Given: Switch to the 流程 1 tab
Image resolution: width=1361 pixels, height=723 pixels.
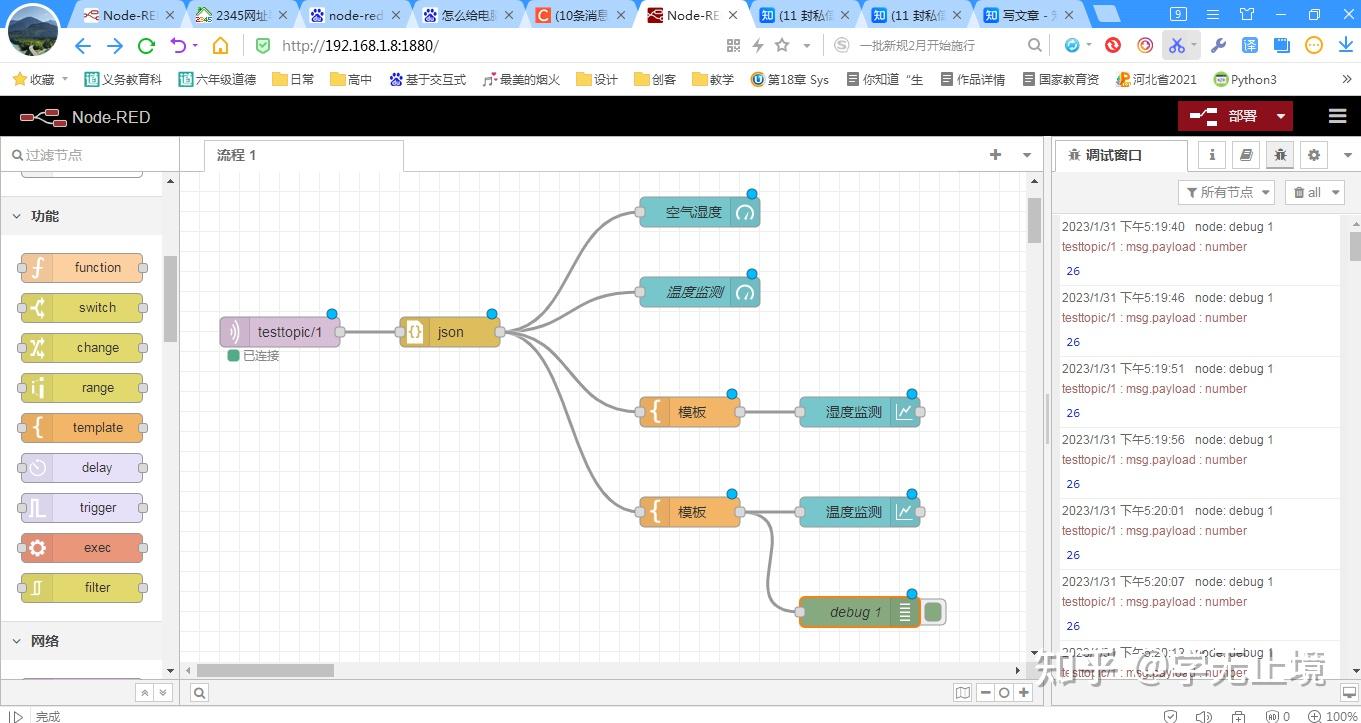Looking at the screenshot, I should click(236, 155).
